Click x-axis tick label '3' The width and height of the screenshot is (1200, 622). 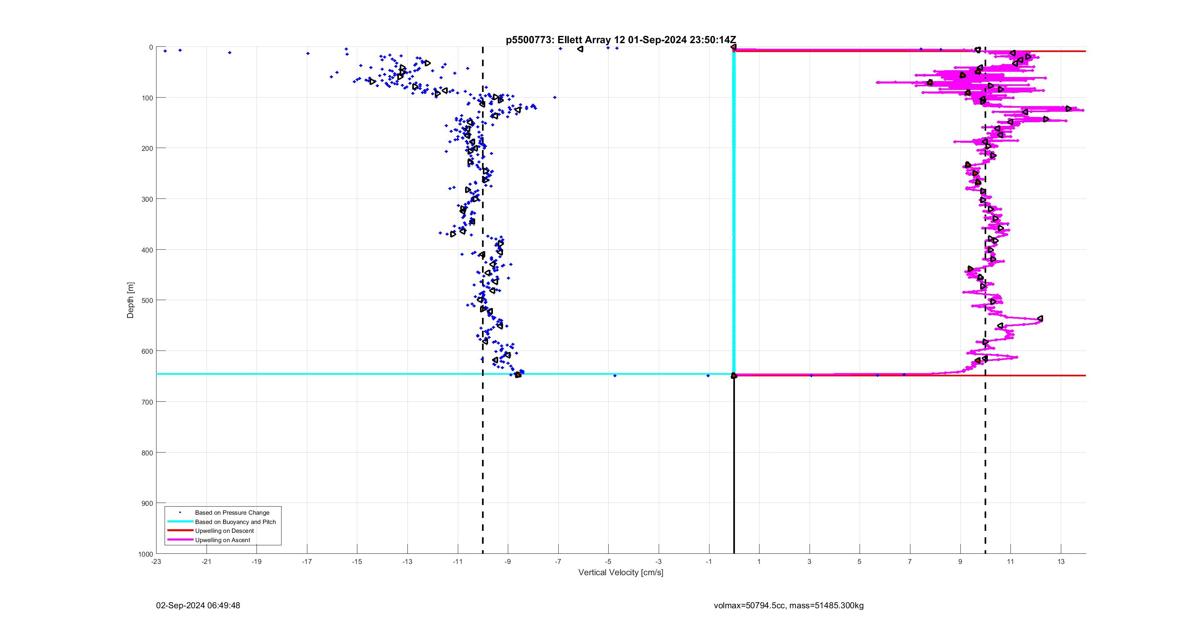809,562
